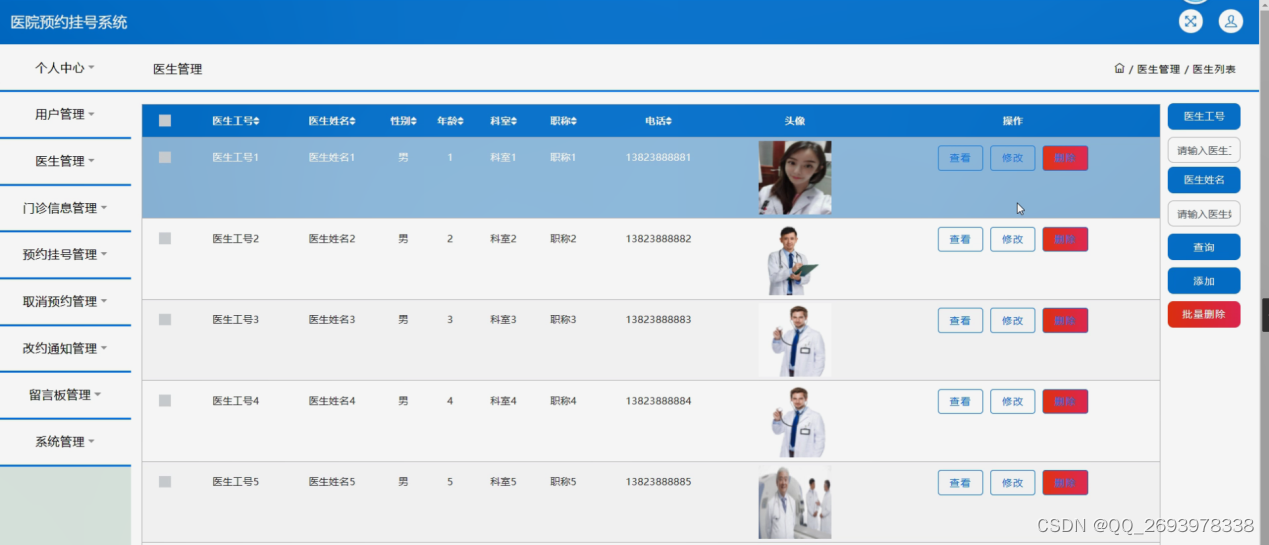Sort by 电话 column arrows
This screenshot has width=1269, height=545.
[669, 121]
